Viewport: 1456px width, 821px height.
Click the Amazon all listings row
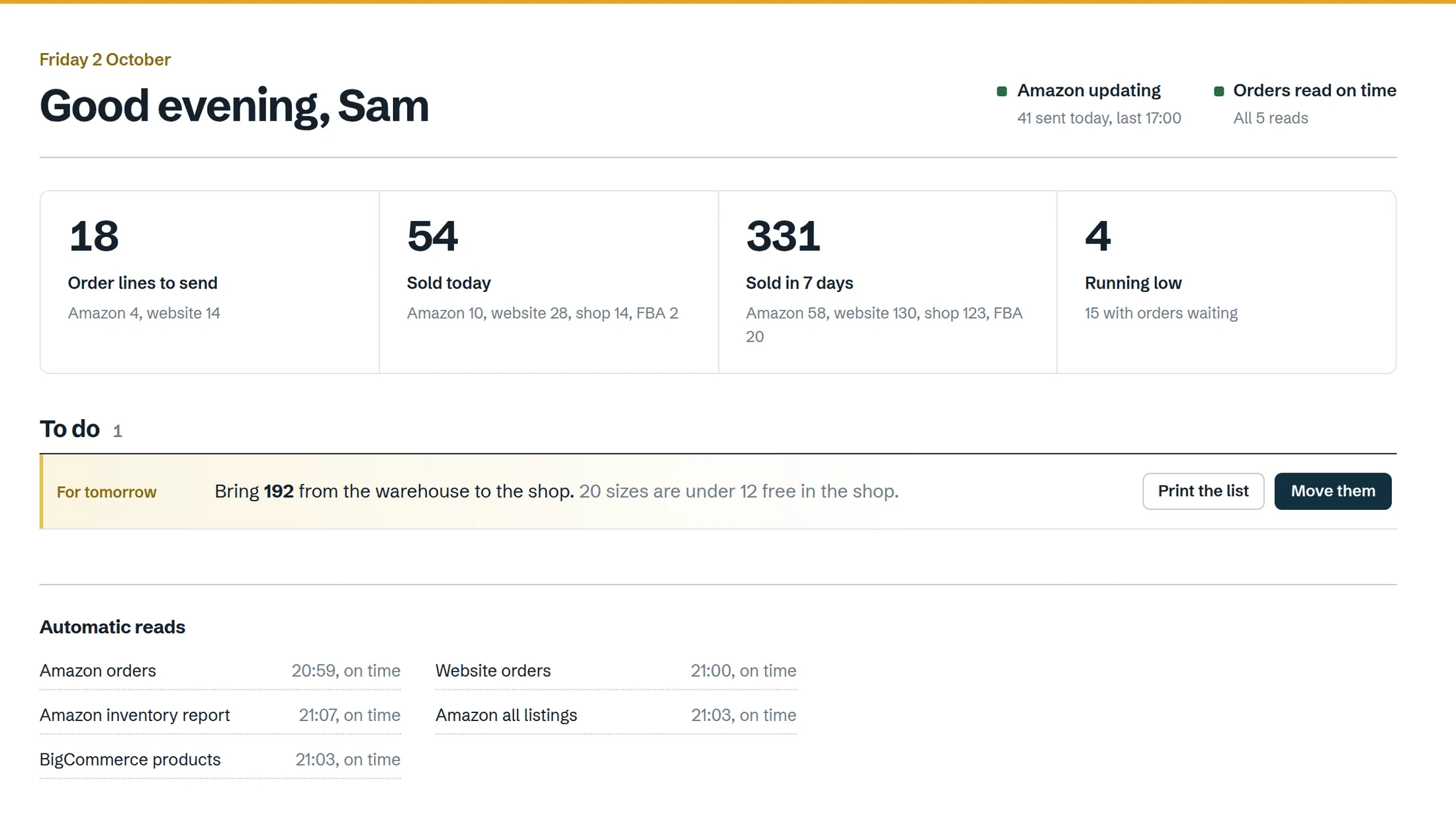pyautogui.click(x=615, y=715)
